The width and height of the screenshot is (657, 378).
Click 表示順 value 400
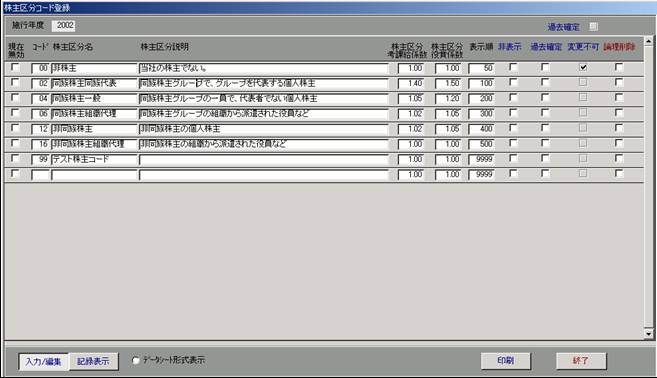pos(481,129)
